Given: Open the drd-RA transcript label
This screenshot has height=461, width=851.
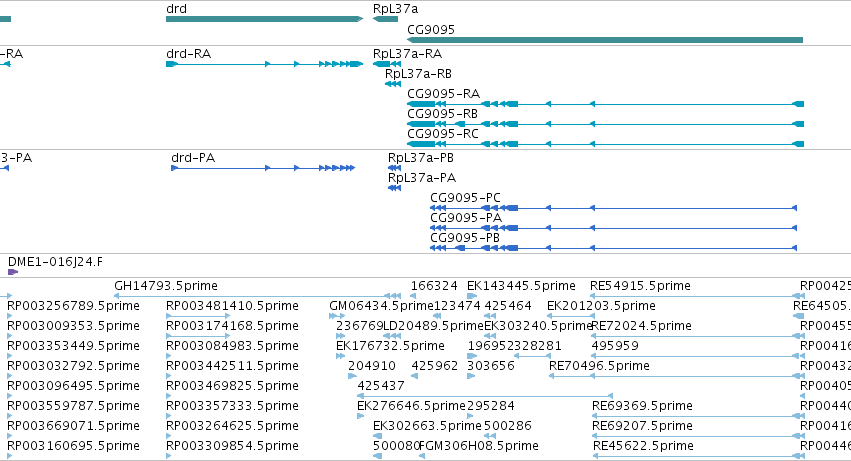Looking at the screenshot, I should [188, 54].
